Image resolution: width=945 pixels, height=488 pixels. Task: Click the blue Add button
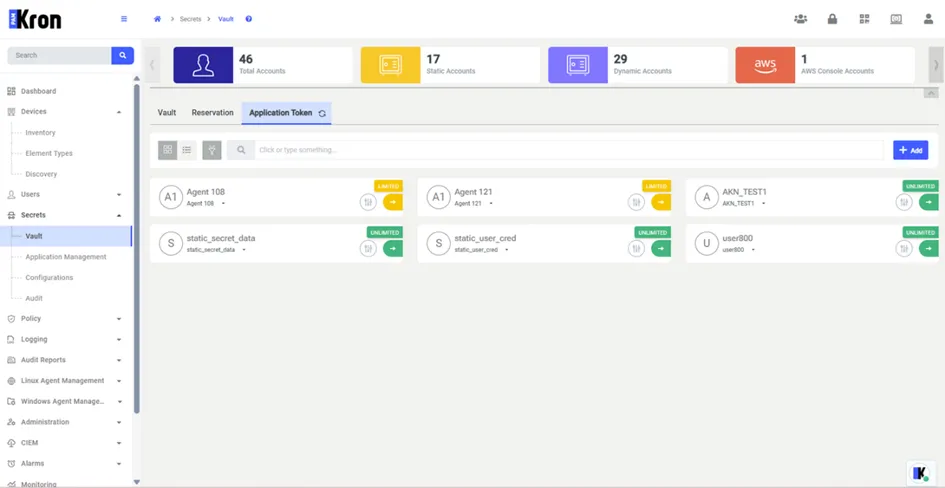(x=911, y=150)
